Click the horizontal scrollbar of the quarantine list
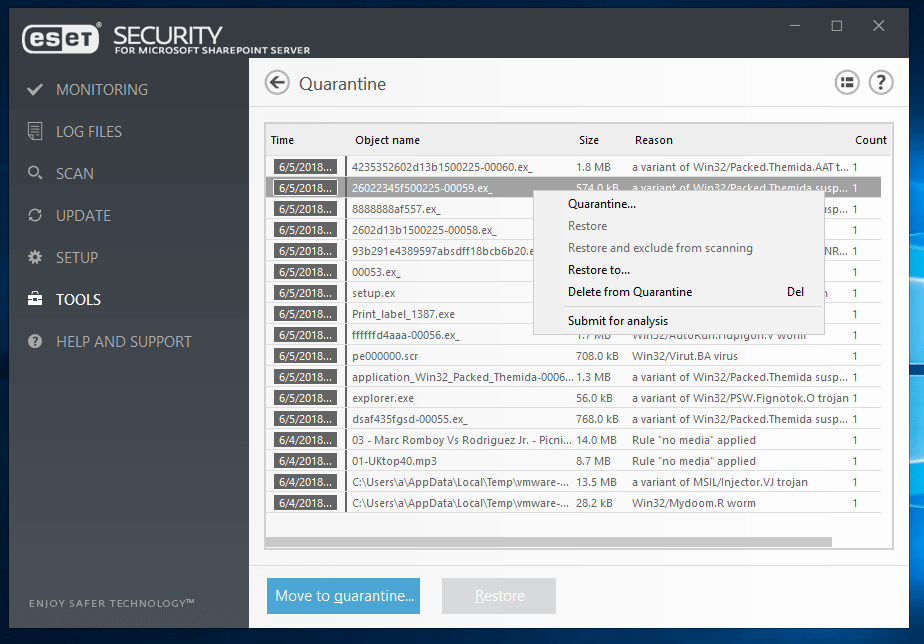 (549, 541)
